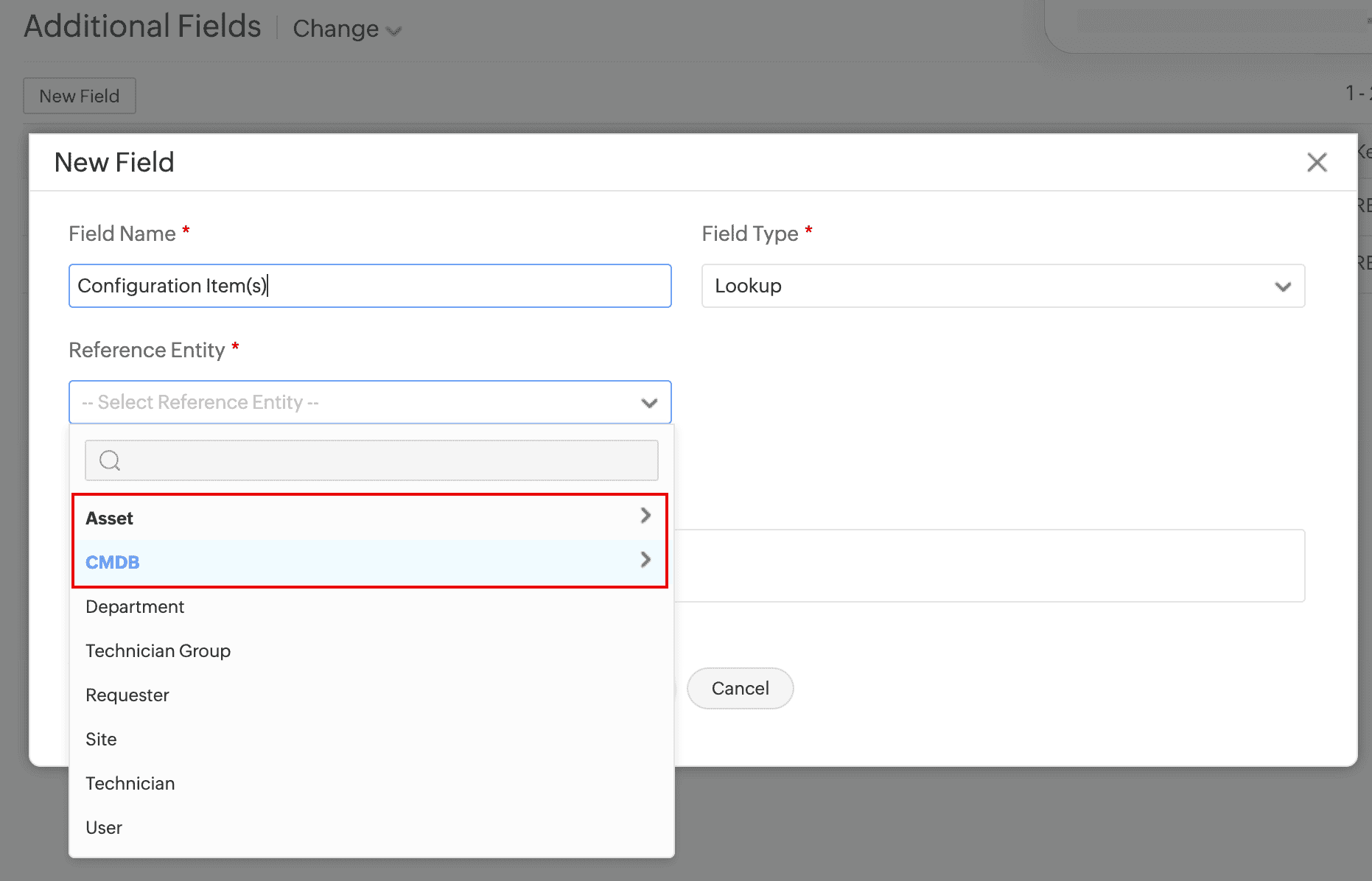Select Asset from reference entity list
This screenshot has width=1372, height=881.
pyautogui.click(x=110, y=518)
